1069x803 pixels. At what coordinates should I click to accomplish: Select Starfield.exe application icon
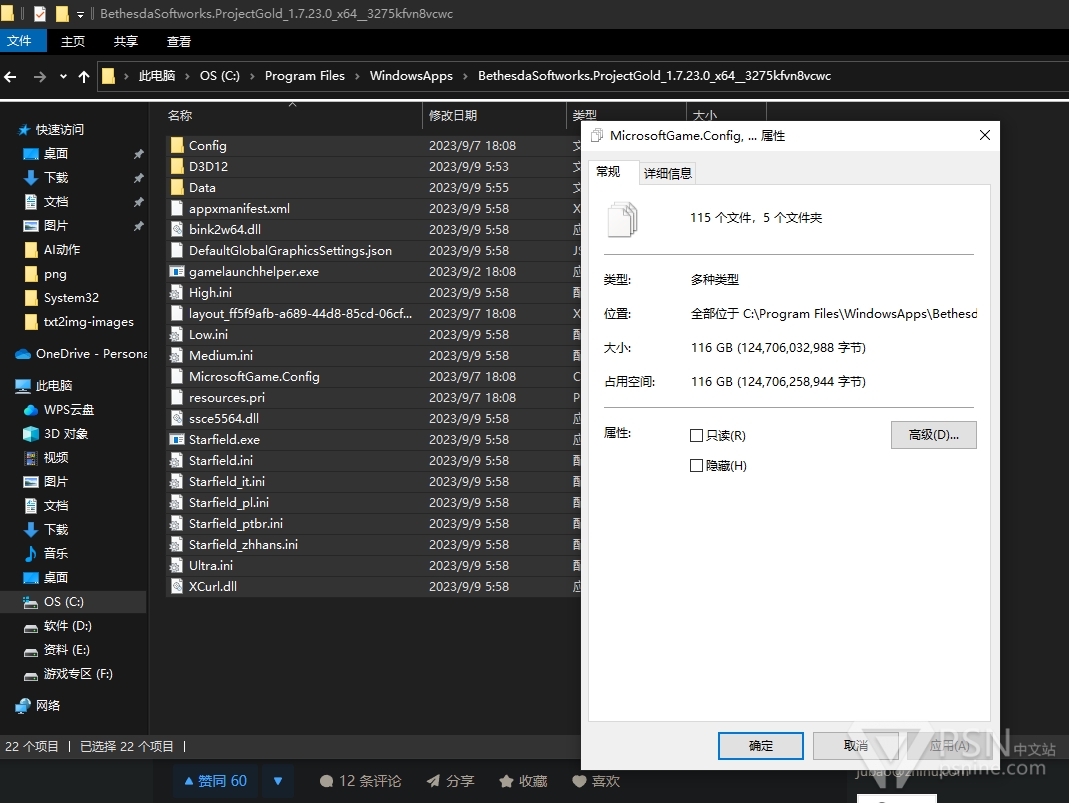[177, 440]
